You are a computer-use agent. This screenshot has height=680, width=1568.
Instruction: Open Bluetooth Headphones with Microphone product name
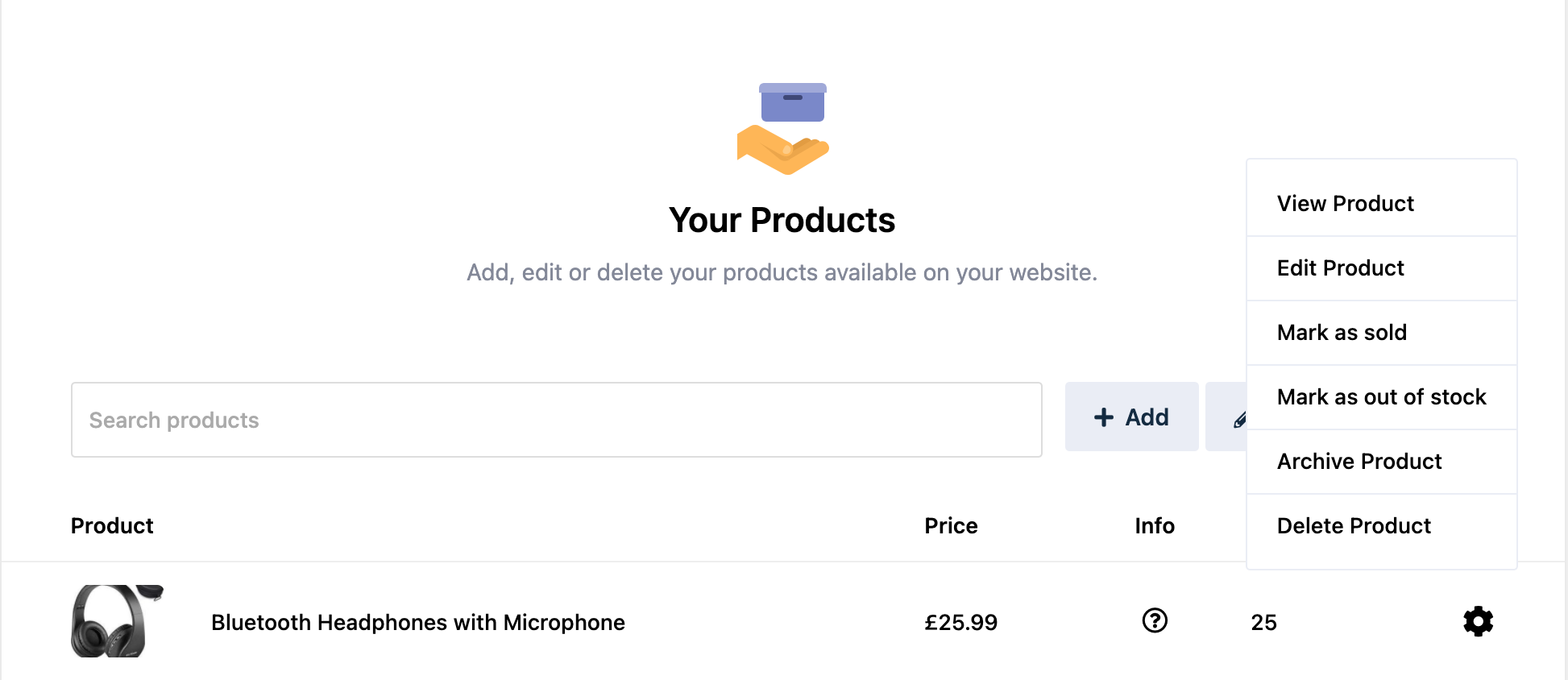[x=418, y=622]
